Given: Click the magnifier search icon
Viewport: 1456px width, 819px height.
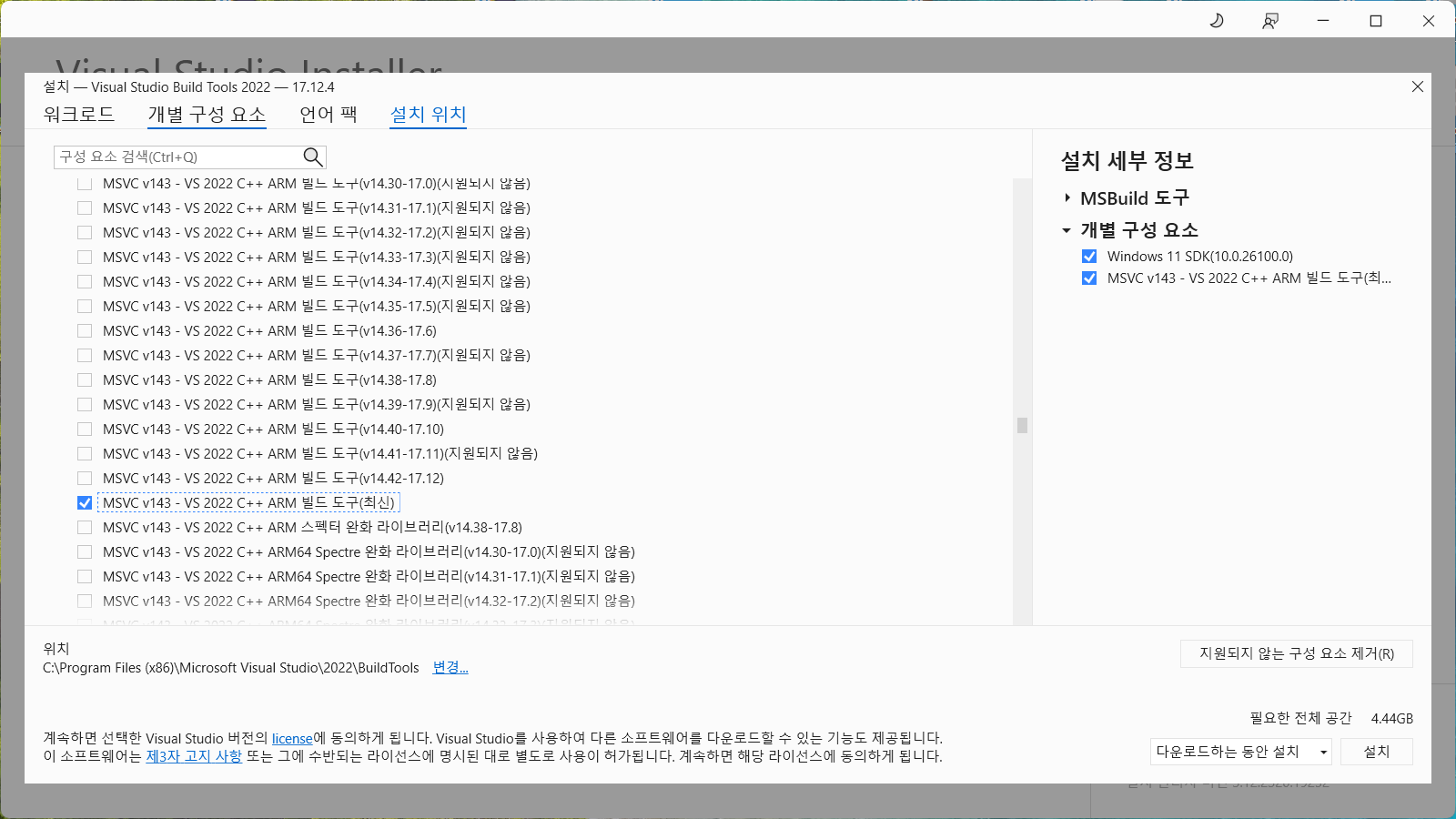Looking at the screenshot, I should tap(312, 157).
